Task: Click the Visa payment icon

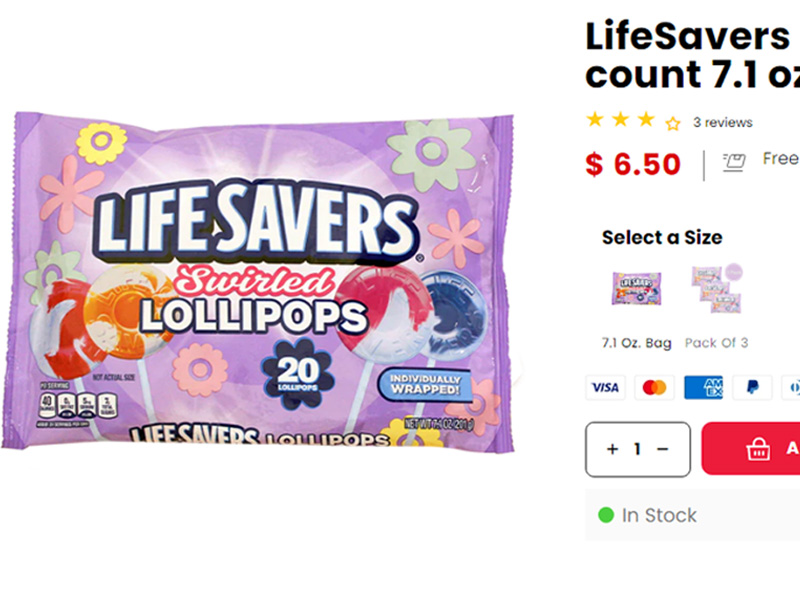Action: [x=605, y=388]
